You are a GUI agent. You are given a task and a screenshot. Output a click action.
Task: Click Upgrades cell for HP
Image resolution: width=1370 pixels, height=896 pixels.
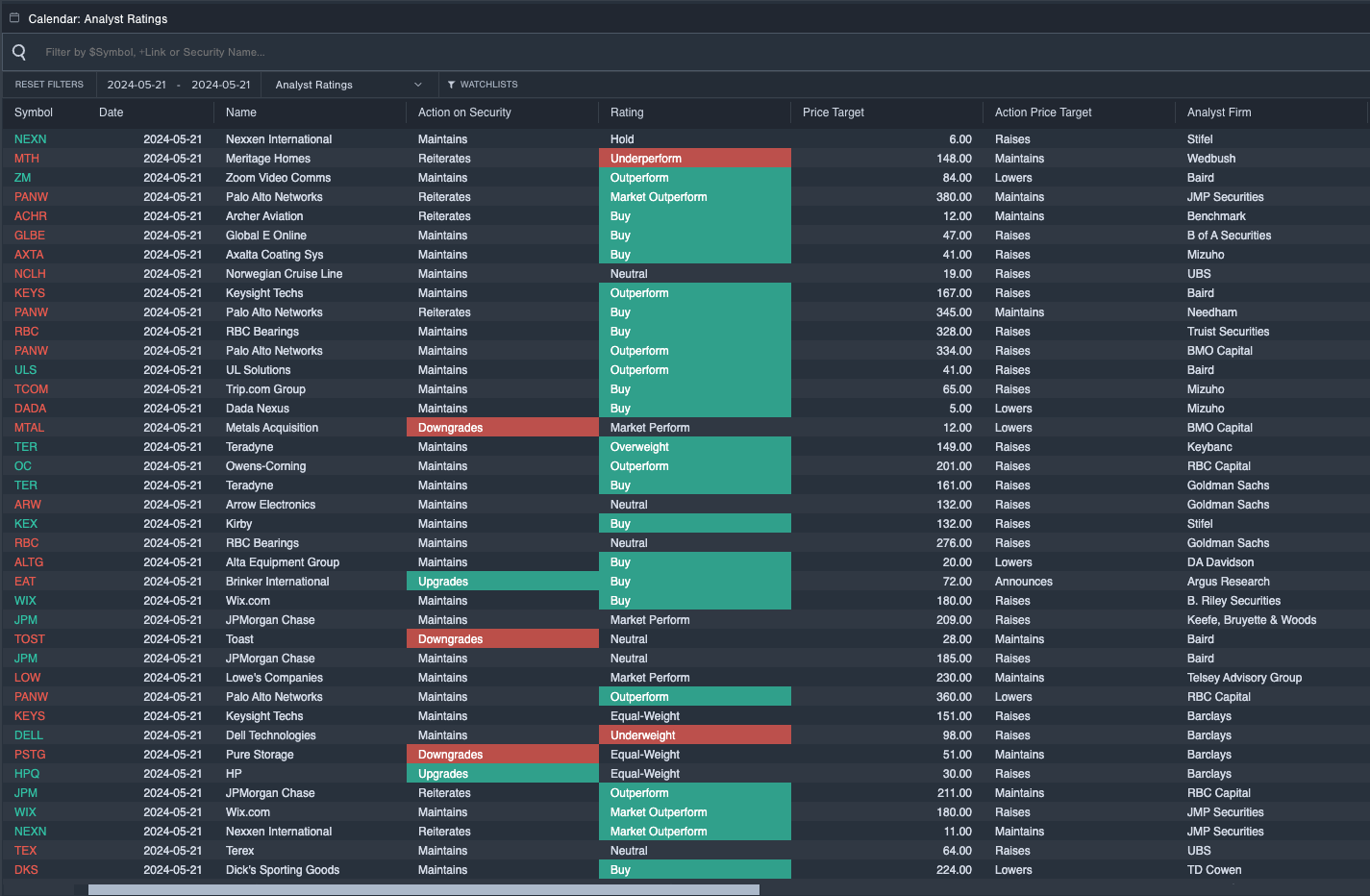point(502,774)
